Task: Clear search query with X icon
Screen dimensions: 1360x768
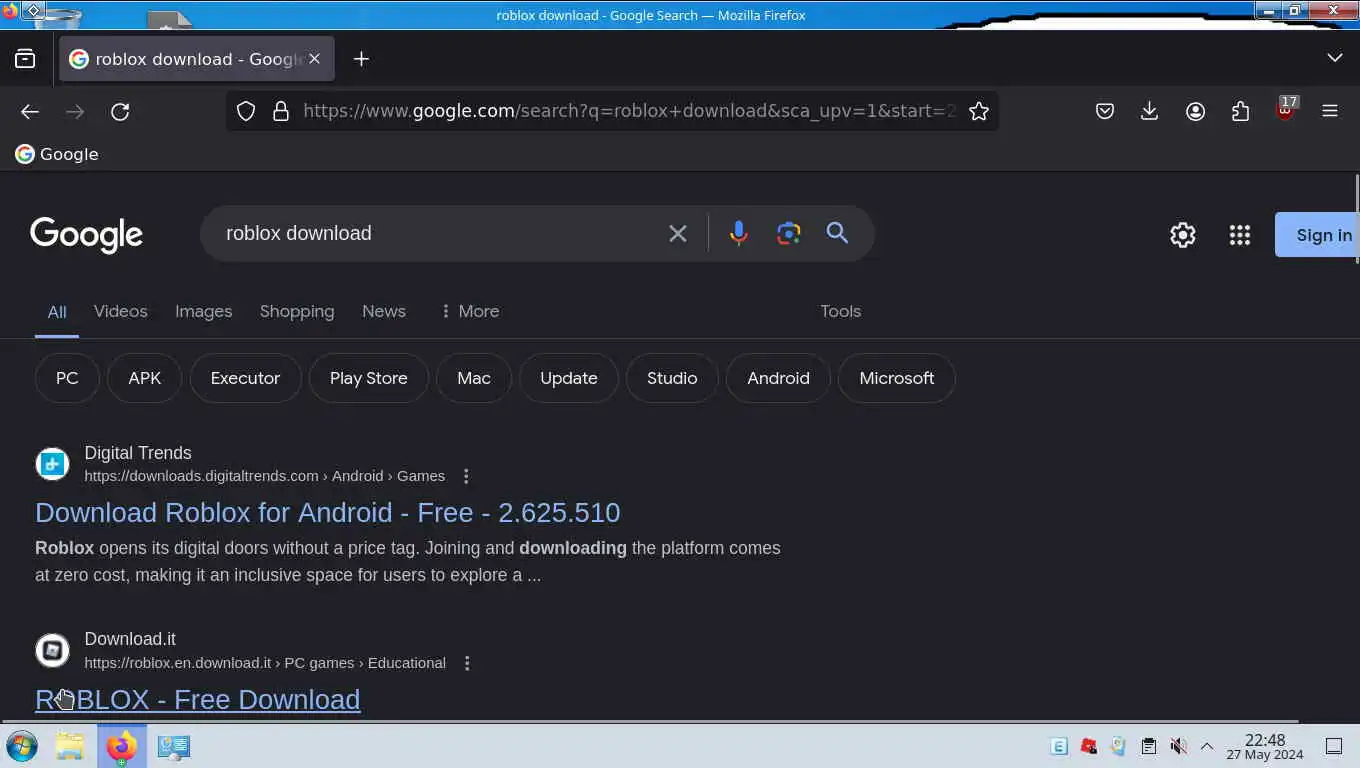Action: (678, 233)
